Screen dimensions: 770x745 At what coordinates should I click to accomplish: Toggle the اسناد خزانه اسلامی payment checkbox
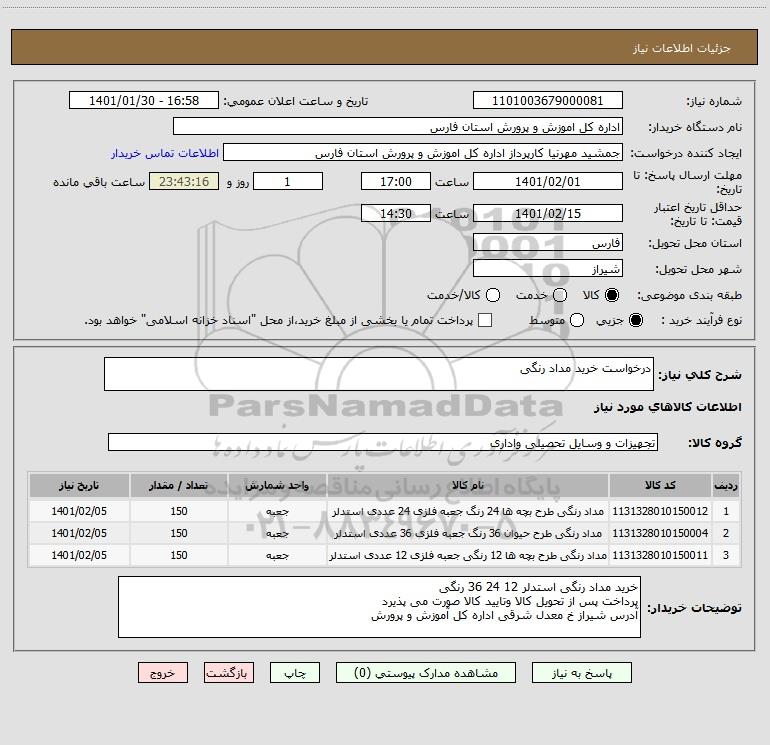point(485,320)
